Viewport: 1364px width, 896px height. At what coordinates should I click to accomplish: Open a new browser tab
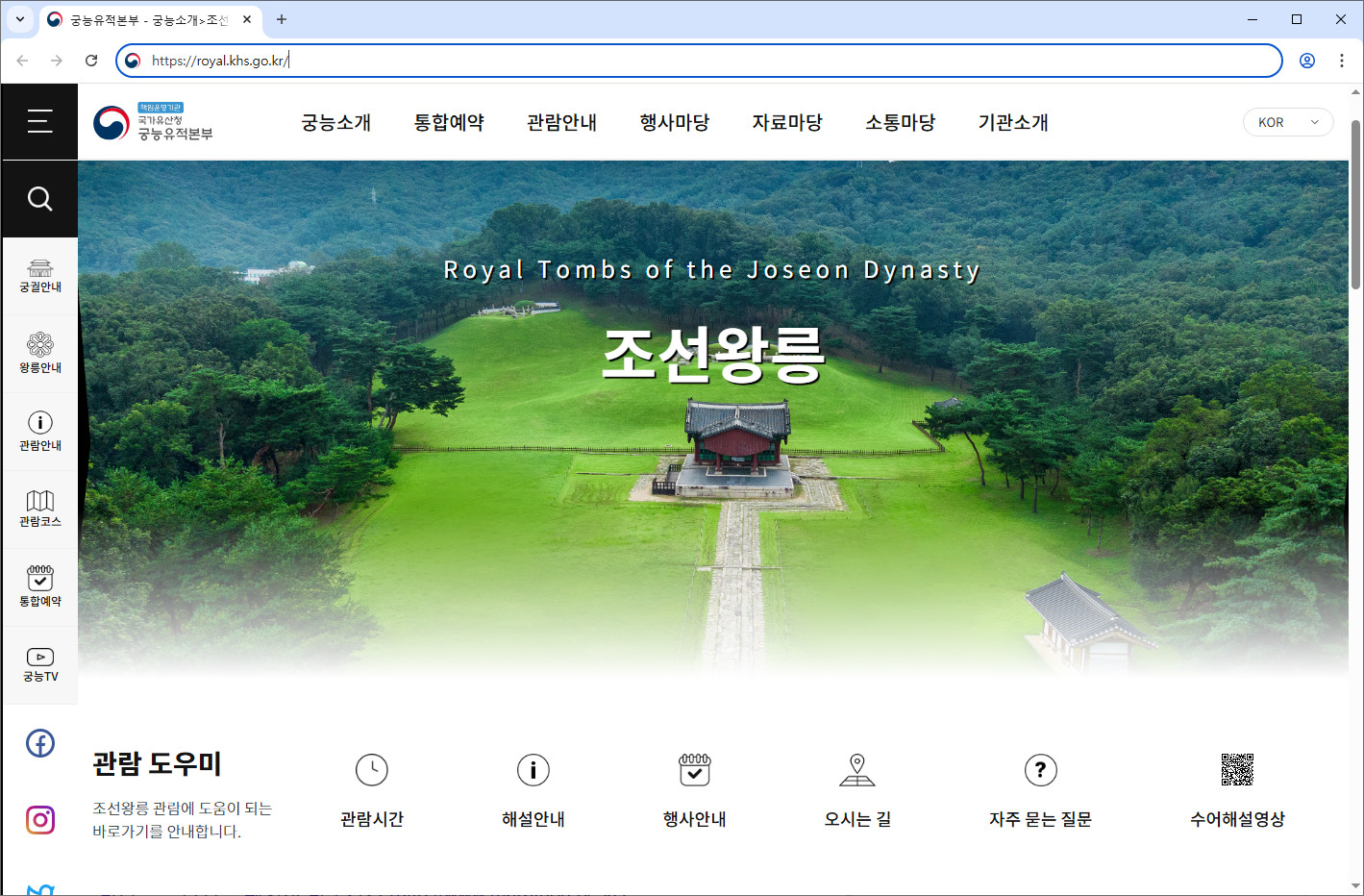(282, 19)
